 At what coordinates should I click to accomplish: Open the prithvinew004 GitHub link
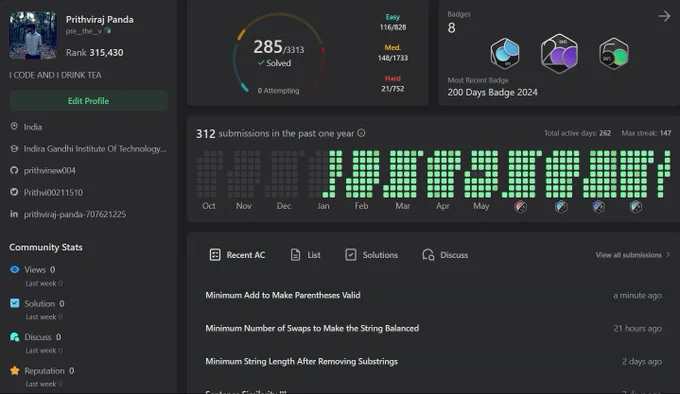pyautogui.click(x=49, y=170)
